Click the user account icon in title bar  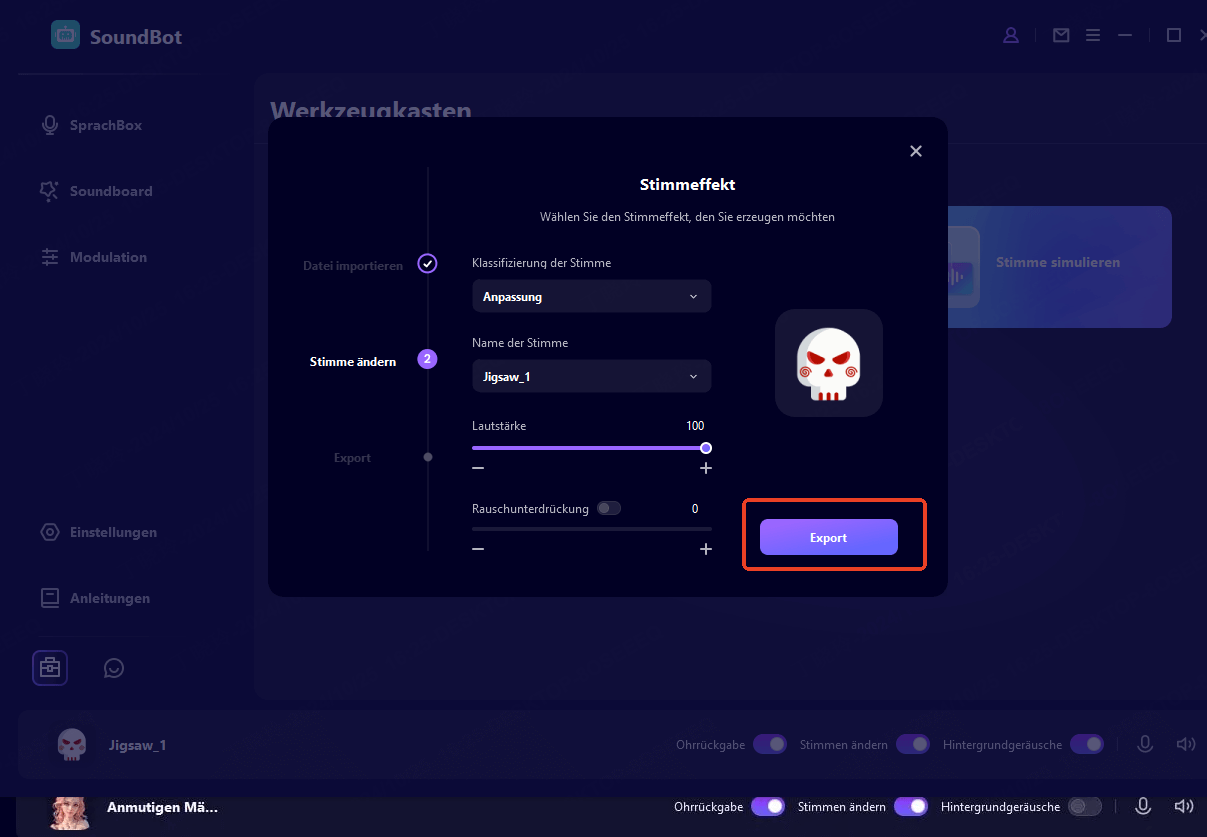1010,35
